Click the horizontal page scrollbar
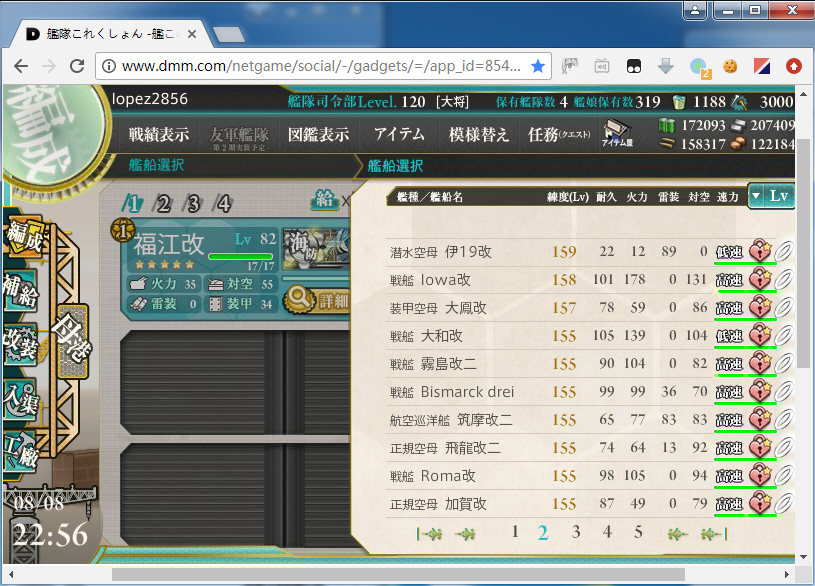Viewport: 815px width, 586px height. [x=398, y=574]
